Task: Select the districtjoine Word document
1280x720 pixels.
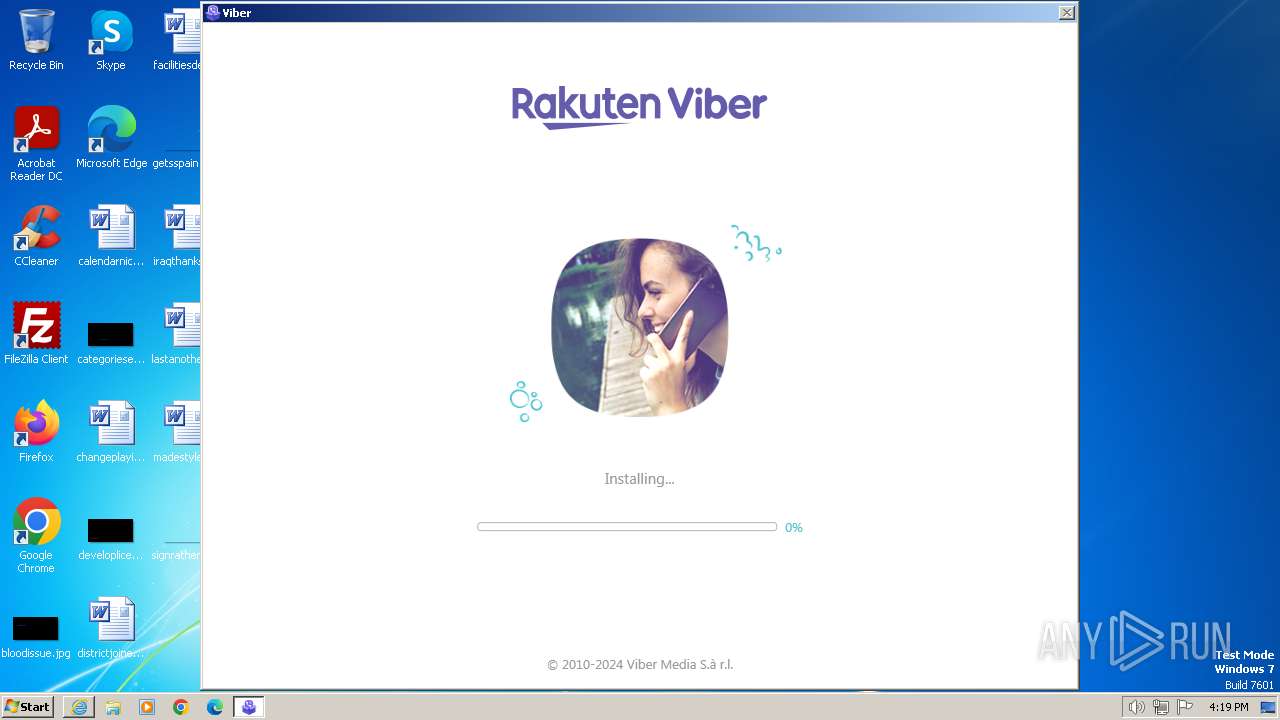Action: [111, 627]
